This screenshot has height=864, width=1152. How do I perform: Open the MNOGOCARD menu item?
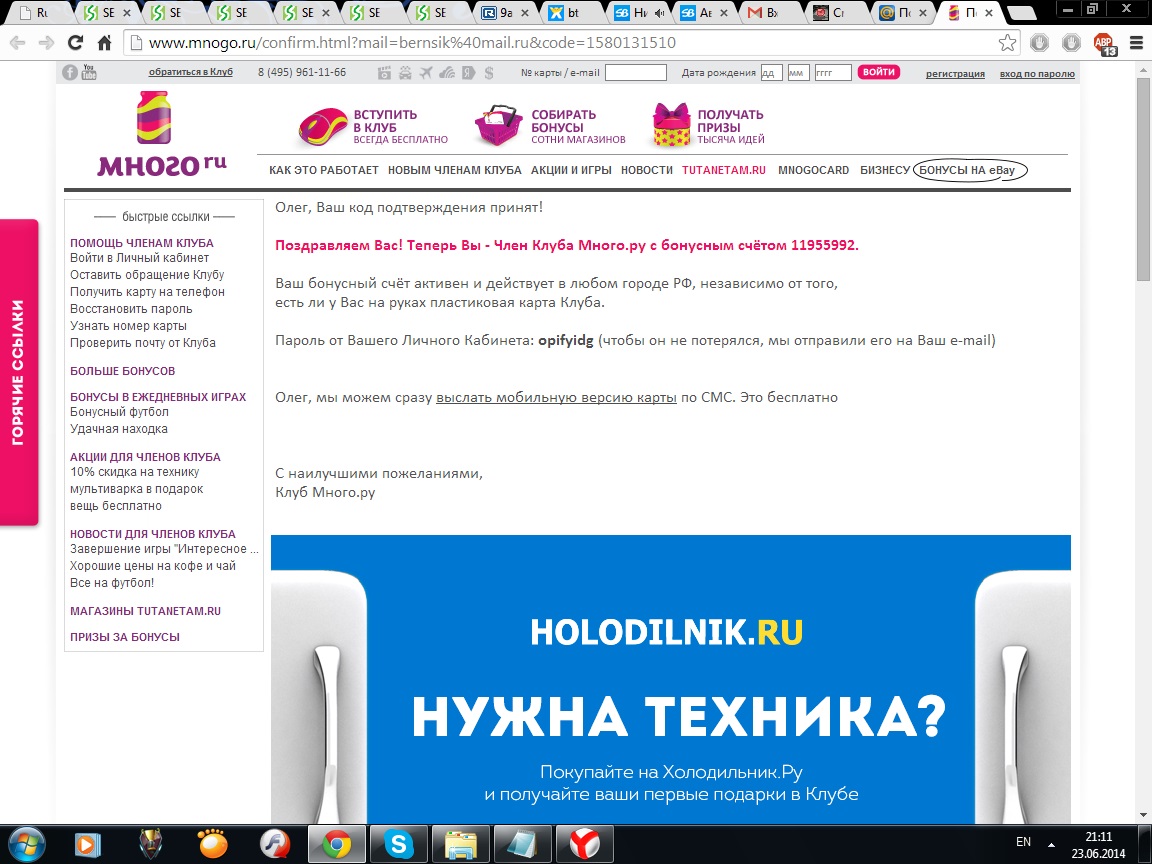pyautogui.click(x=813, y=170)
